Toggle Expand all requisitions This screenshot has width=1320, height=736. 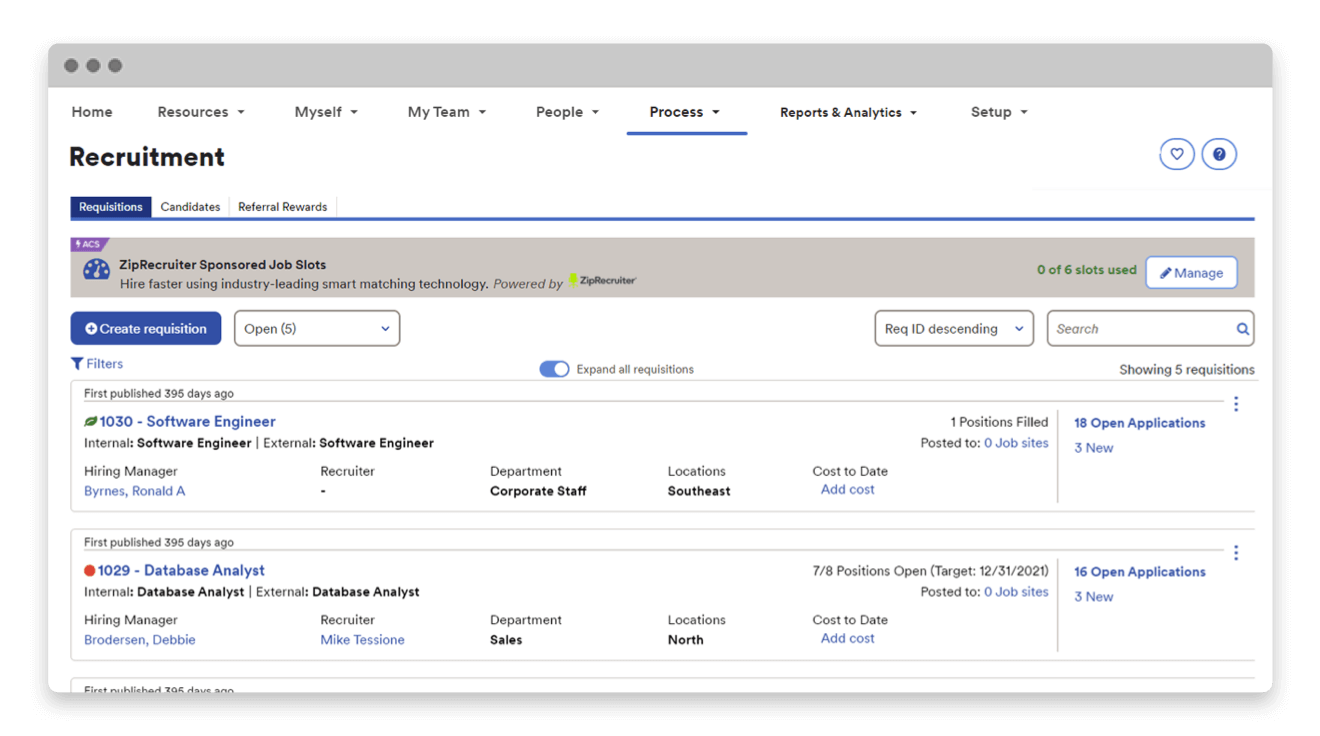click(554, 368)
